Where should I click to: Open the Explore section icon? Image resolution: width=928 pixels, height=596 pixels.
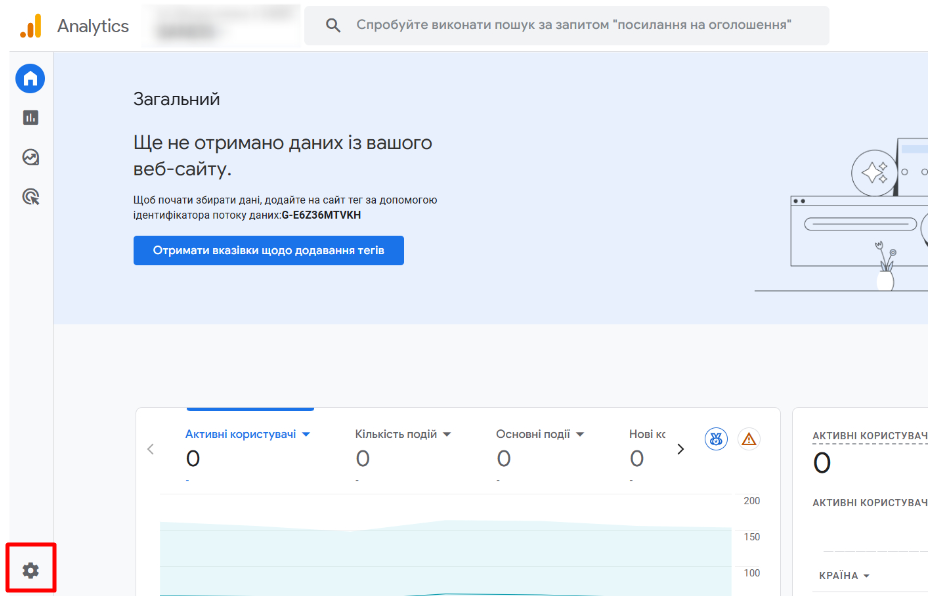click(30, 157)
